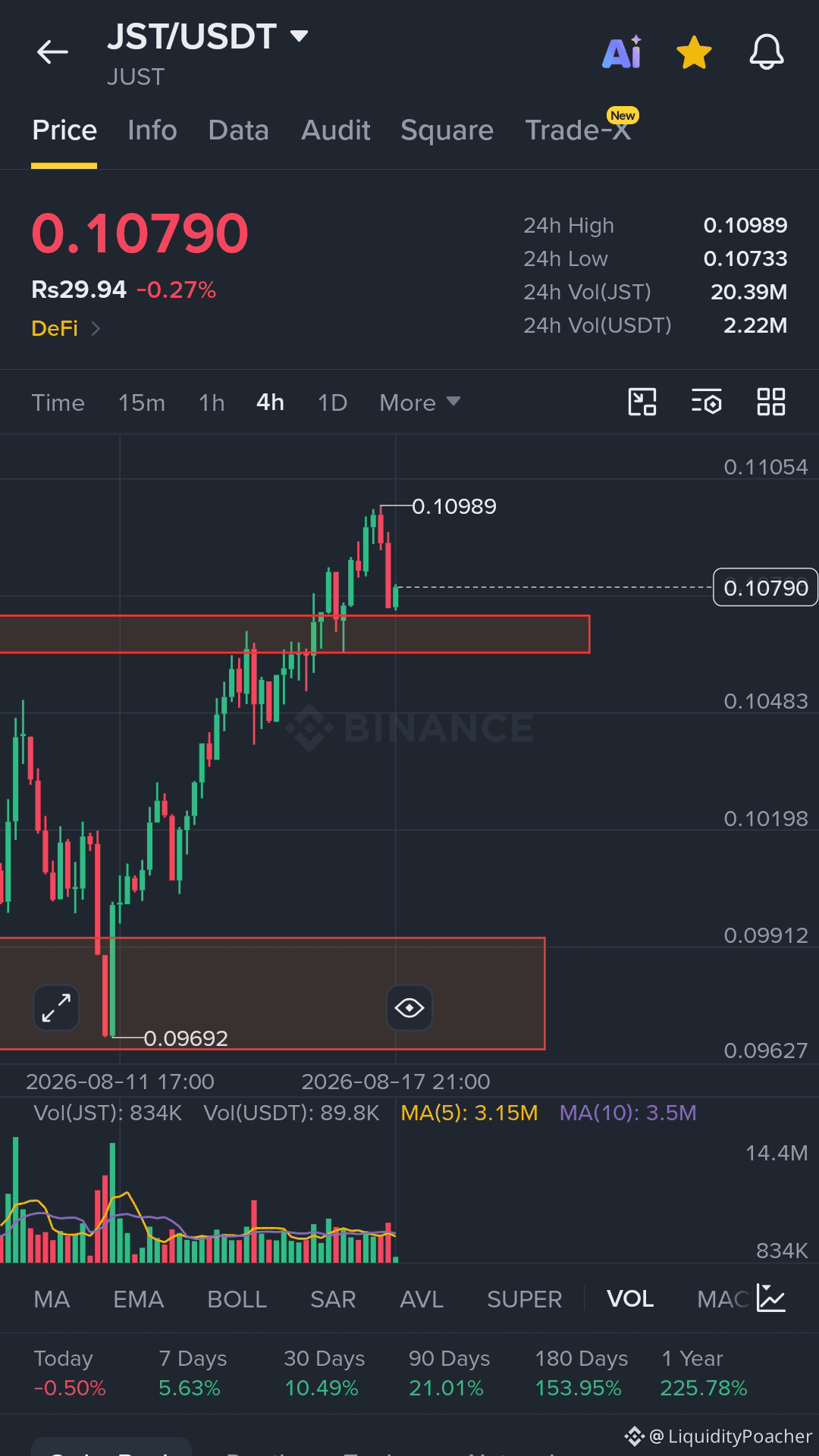Go back using the arrow icon
The width and height of the screenshot is (819, 1456).
pyautogui.click(x=52, y=52)
